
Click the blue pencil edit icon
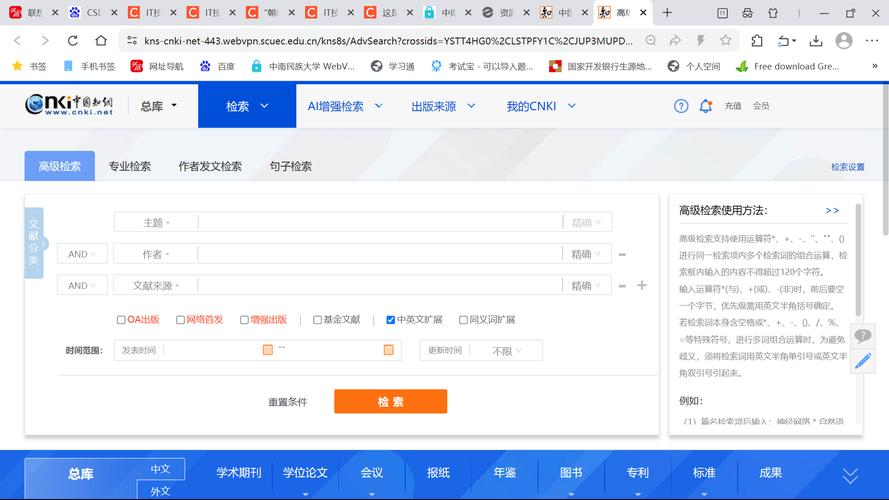click(x=863, y=361)
